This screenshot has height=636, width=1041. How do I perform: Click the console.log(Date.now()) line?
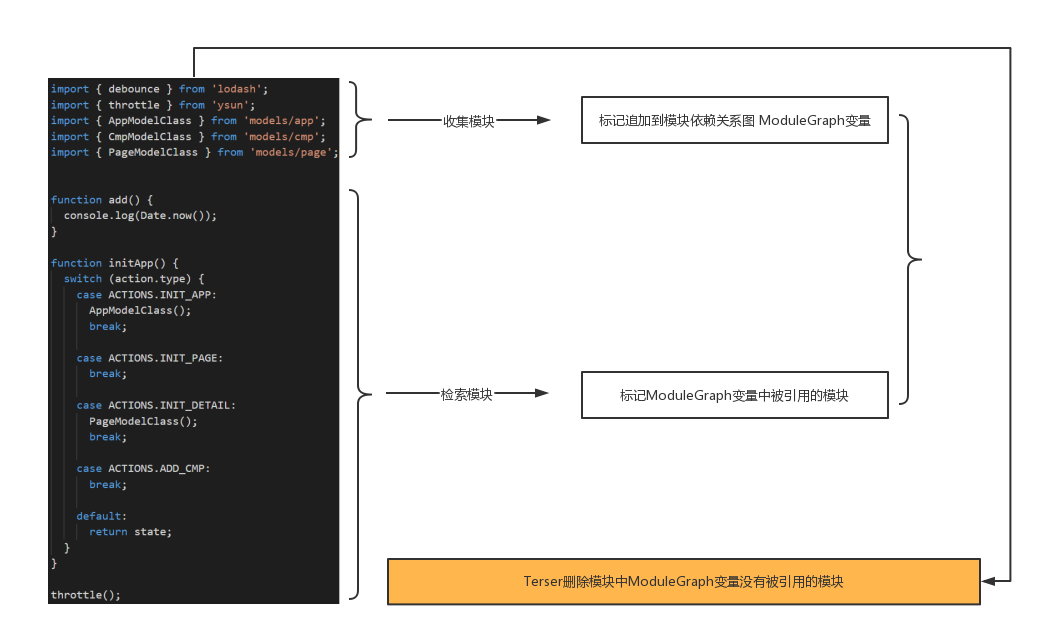pyautogui.click(x=140, y=215)
